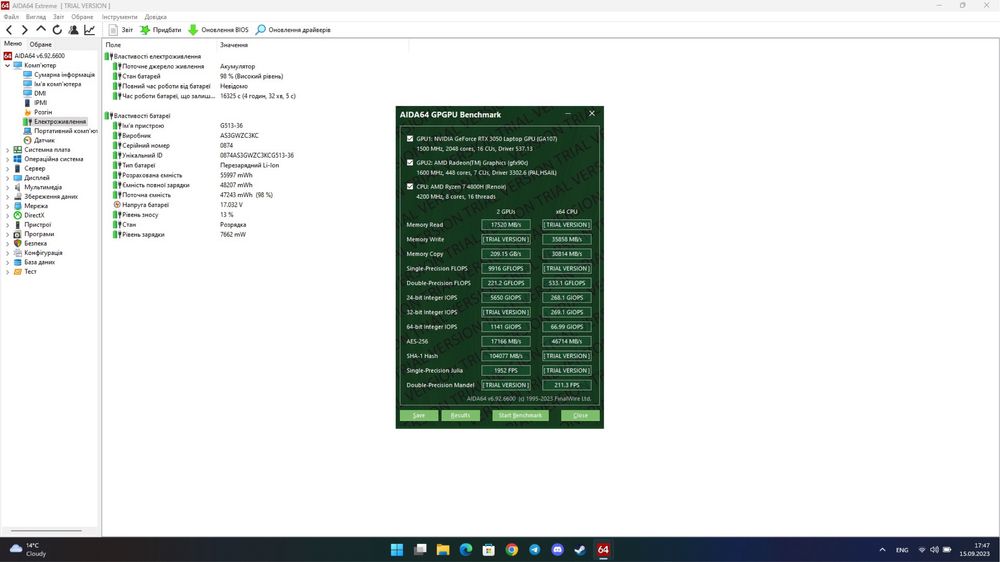
Task: Click Save in GPGPU Benchmark dialog
Action: click(418, 415)
